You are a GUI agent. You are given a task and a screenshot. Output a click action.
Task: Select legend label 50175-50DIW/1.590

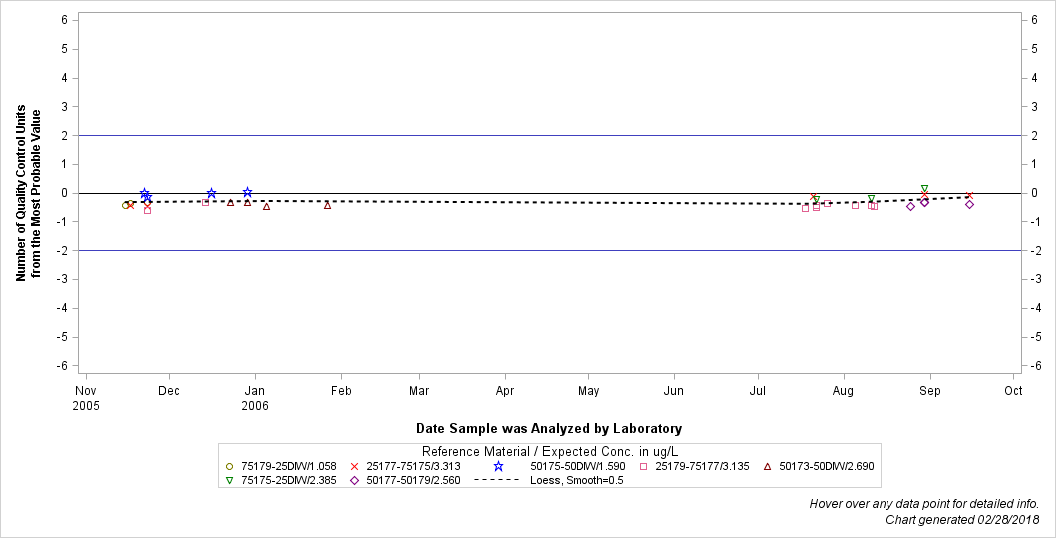click(x=579, y=466)
